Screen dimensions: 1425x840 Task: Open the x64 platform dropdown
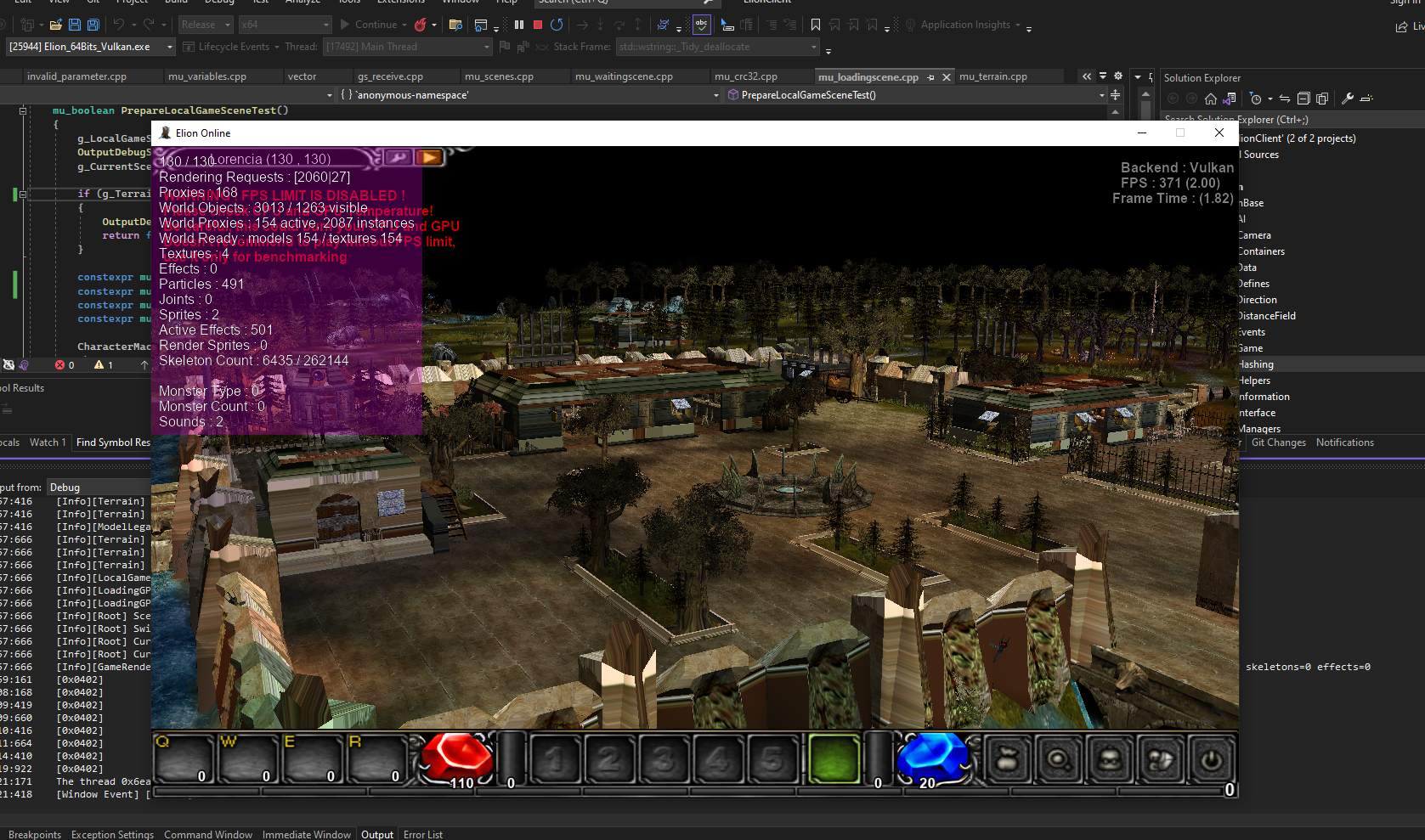click(x=284, y=25)
